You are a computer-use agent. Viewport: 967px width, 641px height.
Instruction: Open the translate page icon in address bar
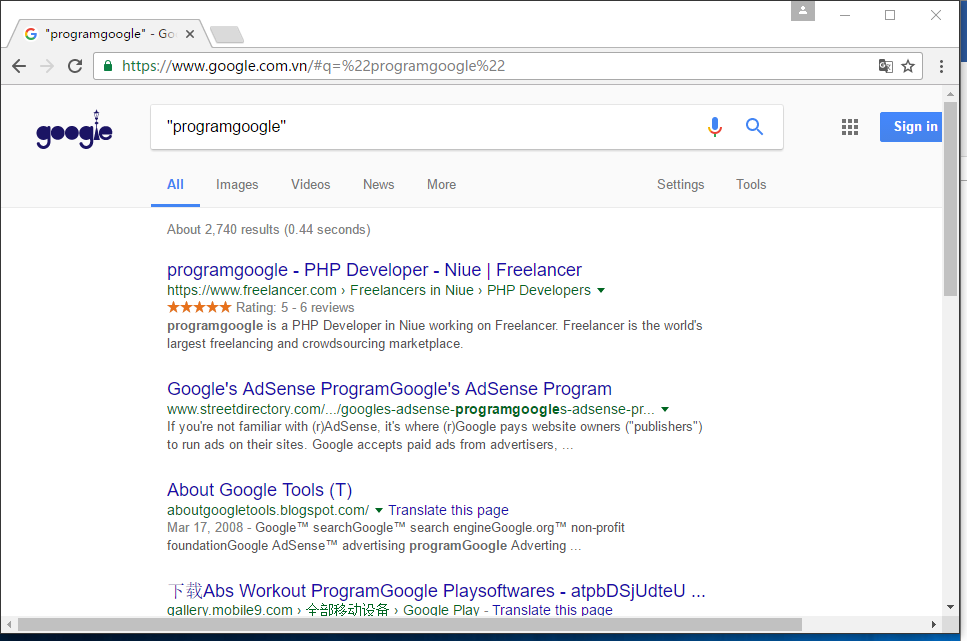(x=886, y=66)
